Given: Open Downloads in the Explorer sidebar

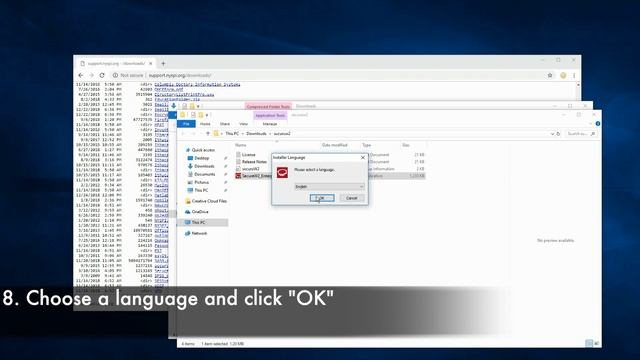Looking at the screenshot, I should 204,166.
